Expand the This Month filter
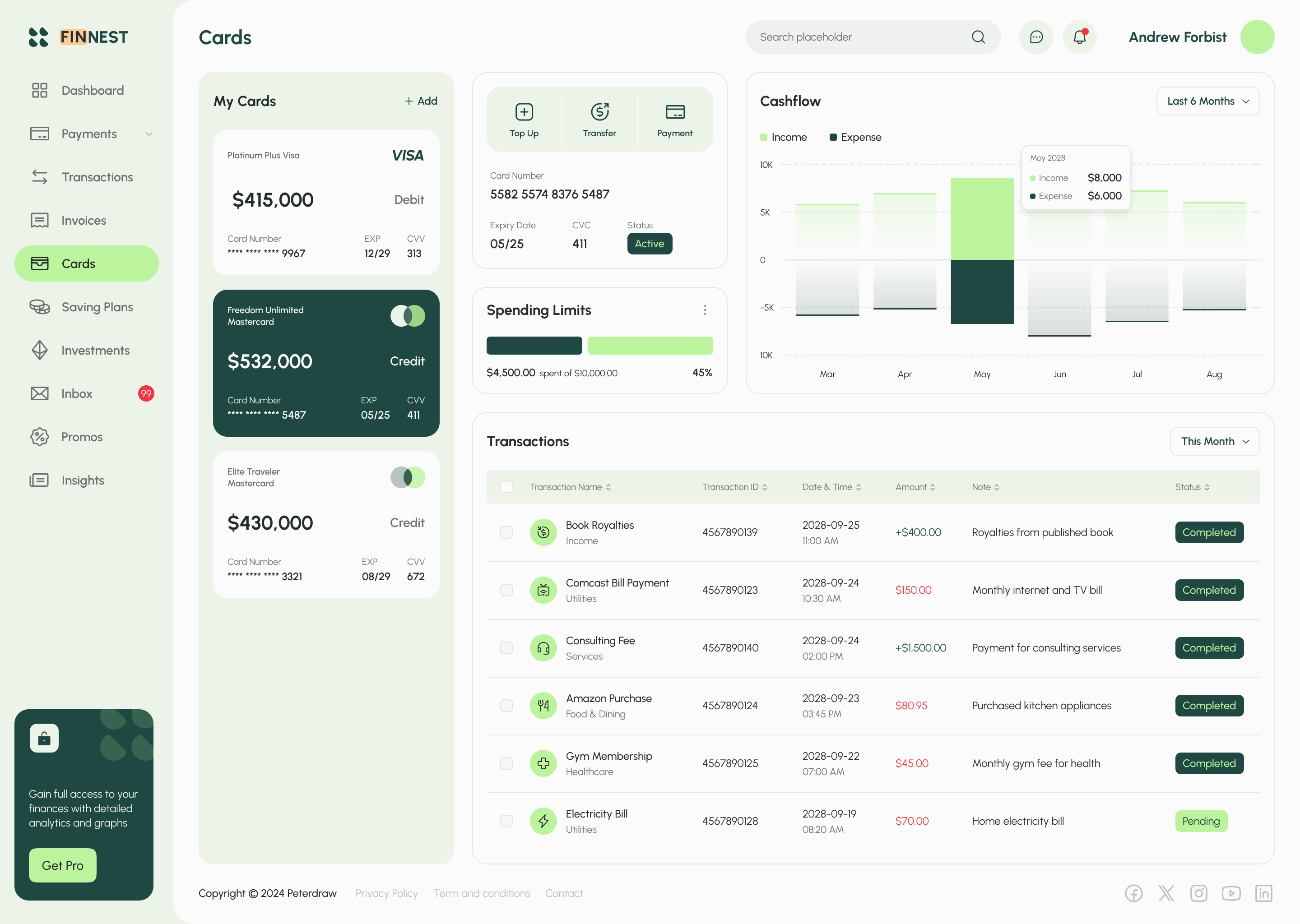 click(1214, 442)
